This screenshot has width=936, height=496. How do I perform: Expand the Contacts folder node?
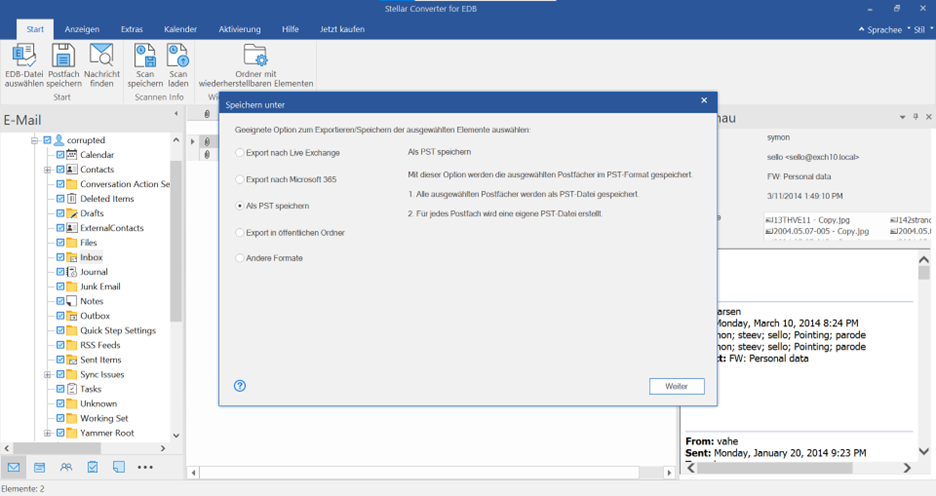48,170
